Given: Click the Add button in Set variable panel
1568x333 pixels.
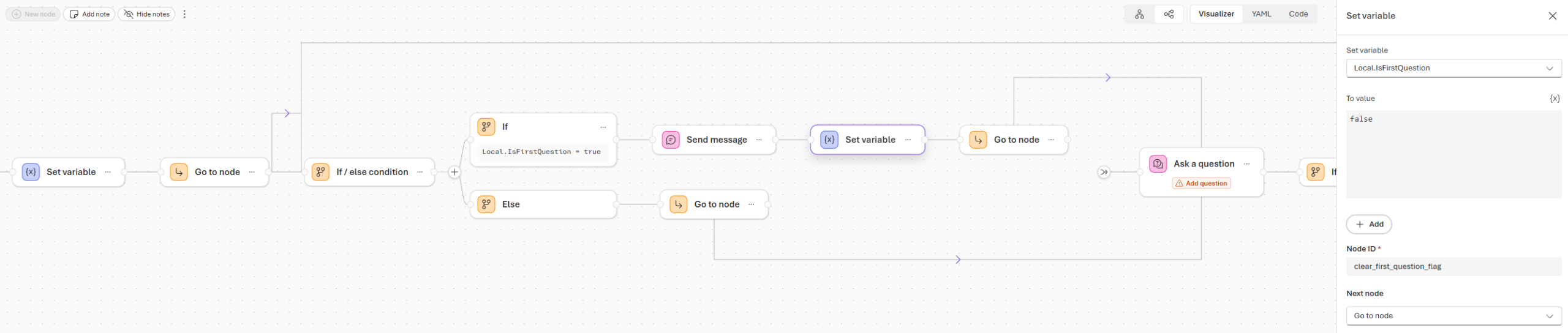Looking at the screenshot, I should pos(1368,225).
